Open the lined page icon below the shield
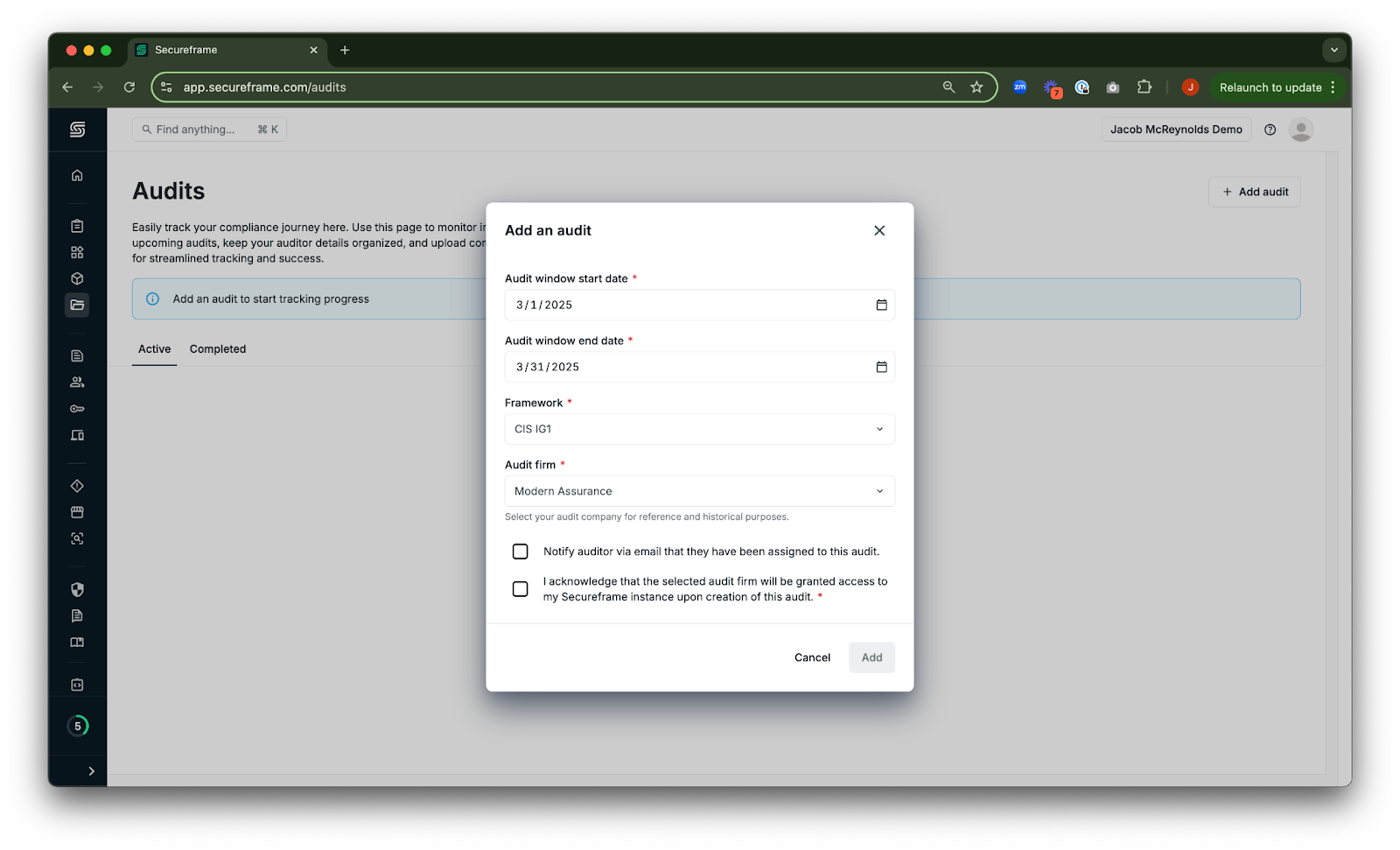The width and height of the screenshot is (1400, 850). [x=77, y=615]
